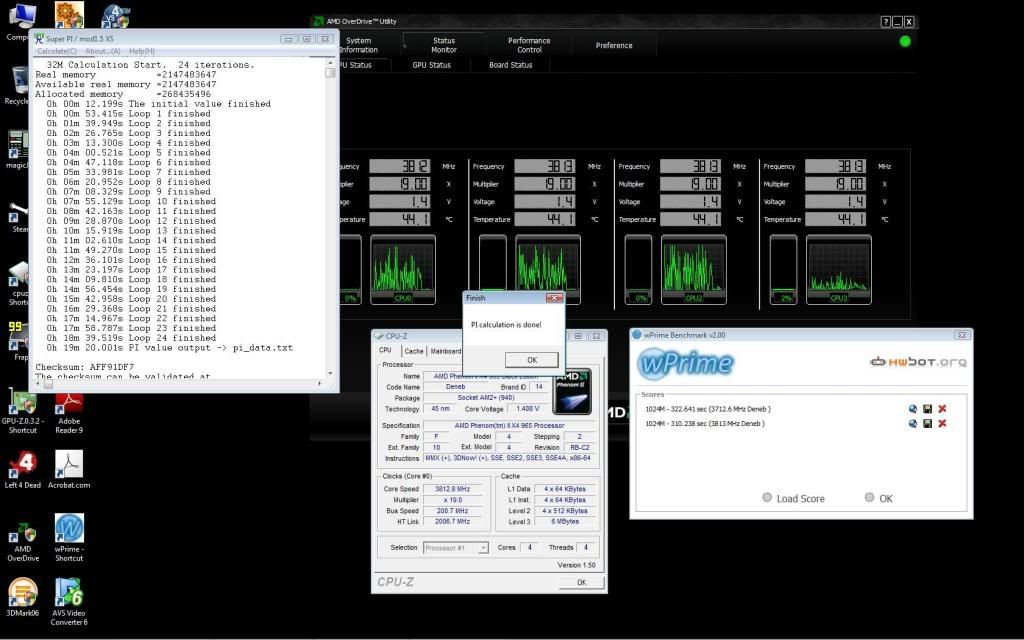1024x640 pixels.
Task: Click the hwbot.org logo in wPrime
Action: tap(918, 362)
